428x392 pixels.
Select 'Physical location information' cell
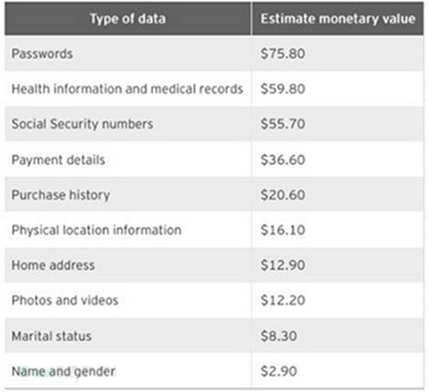click(x=97, y=230)
